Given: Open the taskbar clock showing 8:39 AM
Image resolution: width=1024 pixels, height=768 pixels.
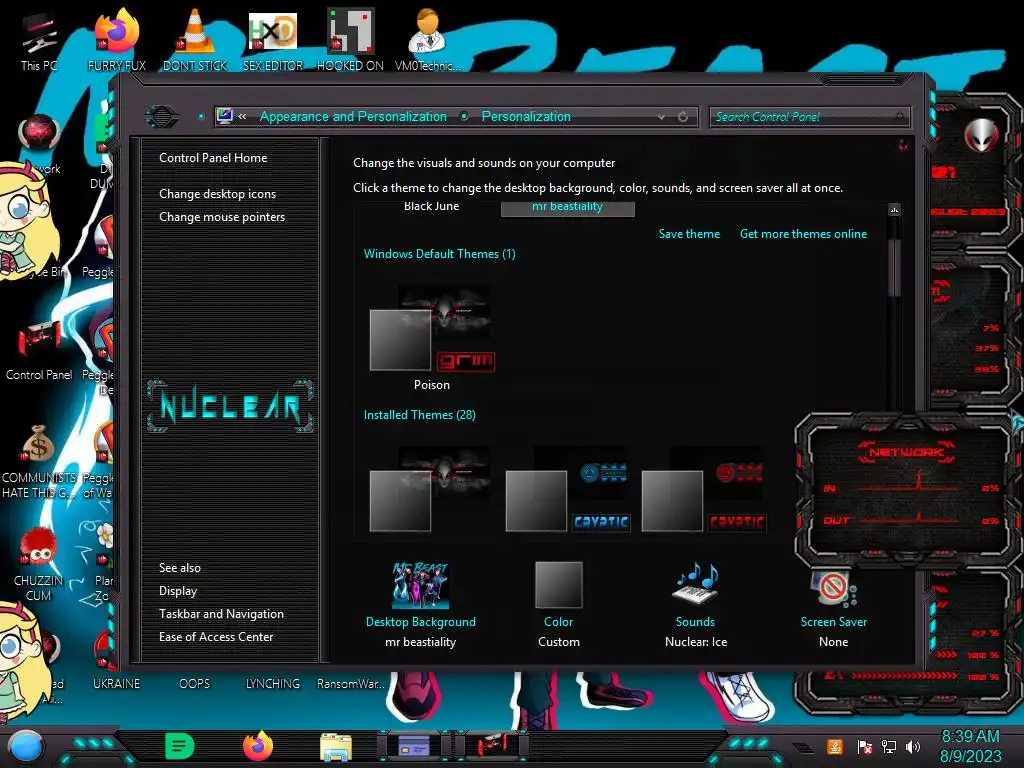Looking at the screenshot, I should [970, 746].
